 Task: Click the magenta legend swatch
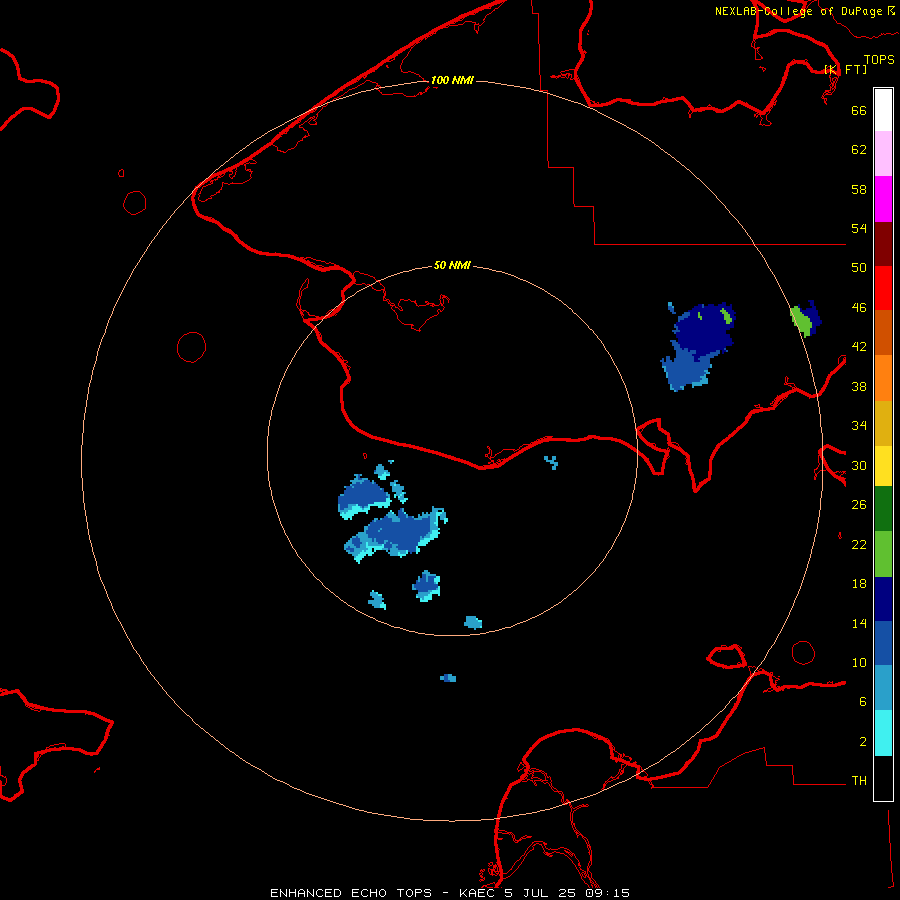(883, 199)
